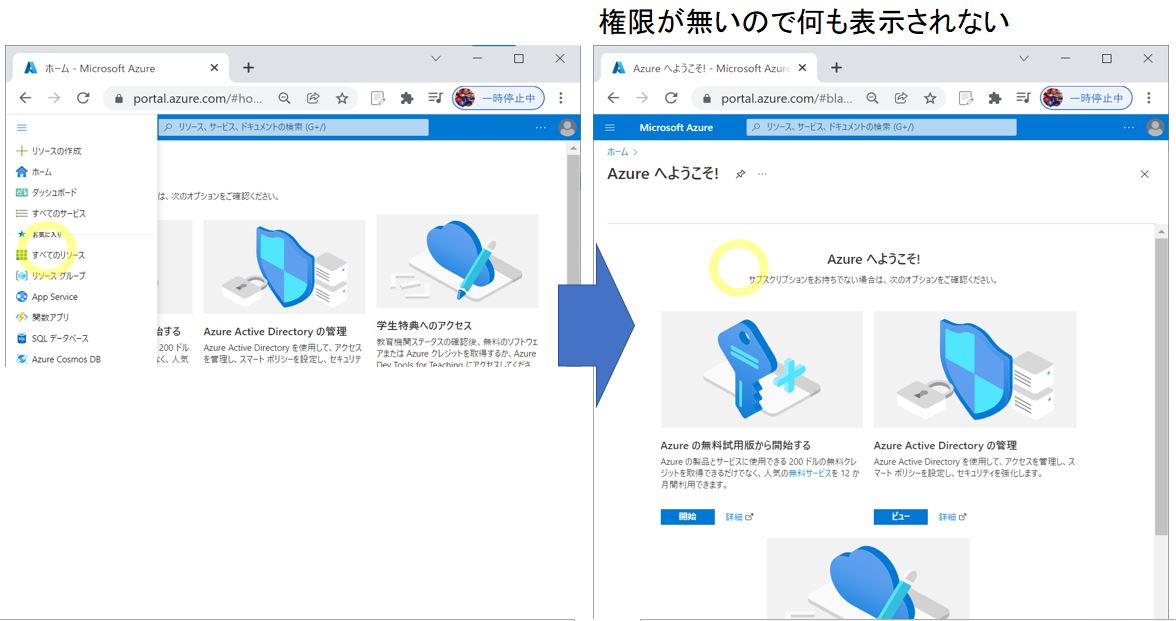This screenshot has height=621, width=1176.
Task: Click リソースの作成 plus icon in sidebar
Action: coord(22,151)
